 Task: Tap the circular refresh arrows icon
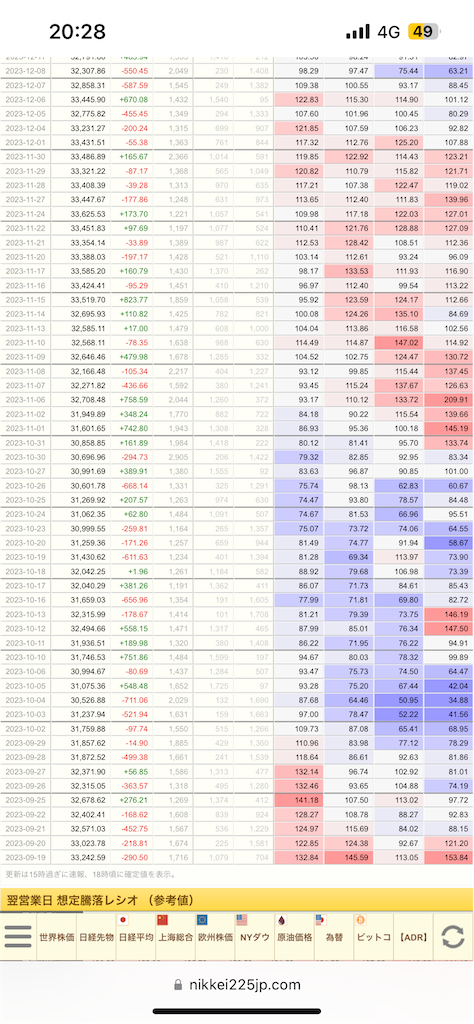pos(452,936)
